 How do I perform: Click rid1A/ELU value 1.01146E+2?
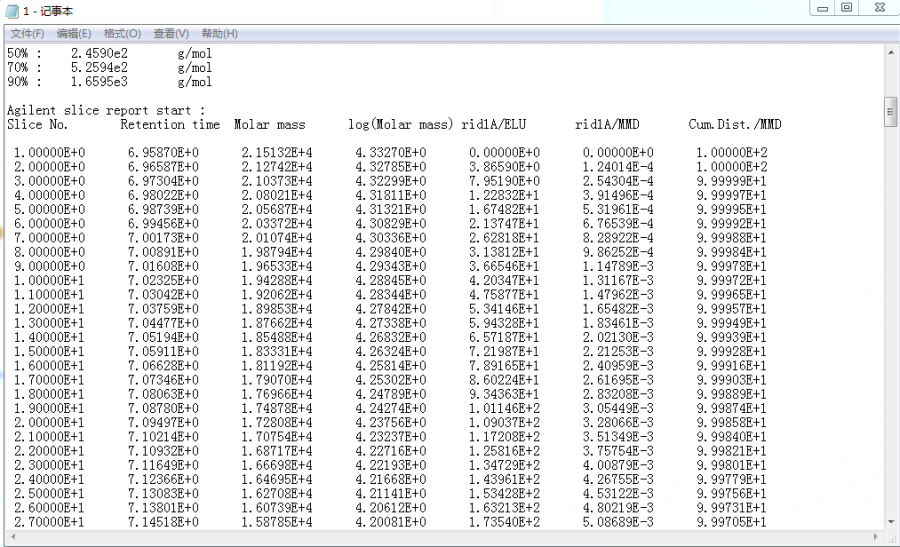[504, 409]
